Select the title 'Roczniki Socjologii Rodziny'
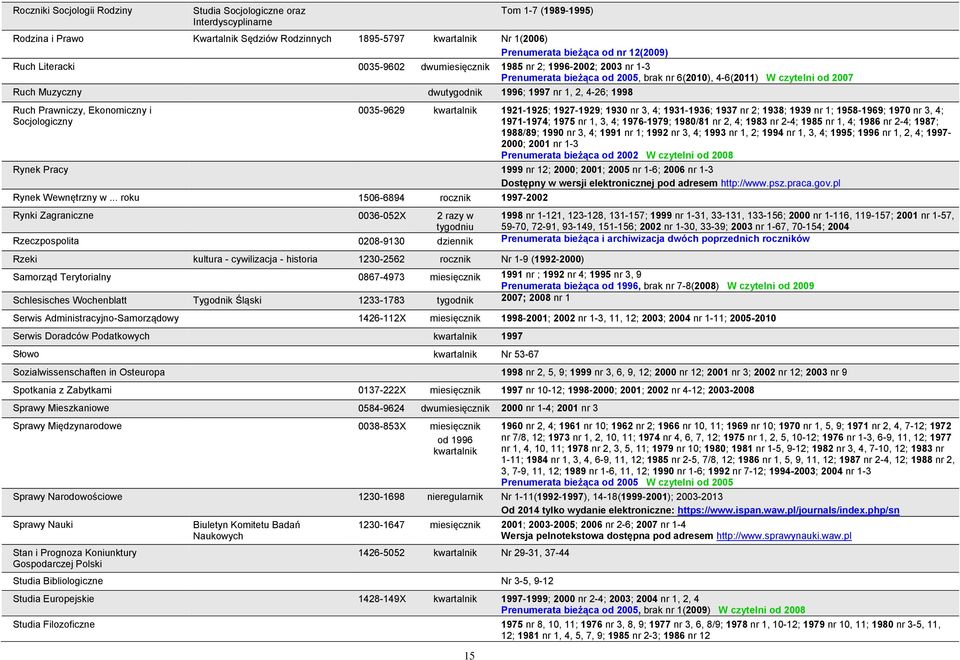 point(72,10)
